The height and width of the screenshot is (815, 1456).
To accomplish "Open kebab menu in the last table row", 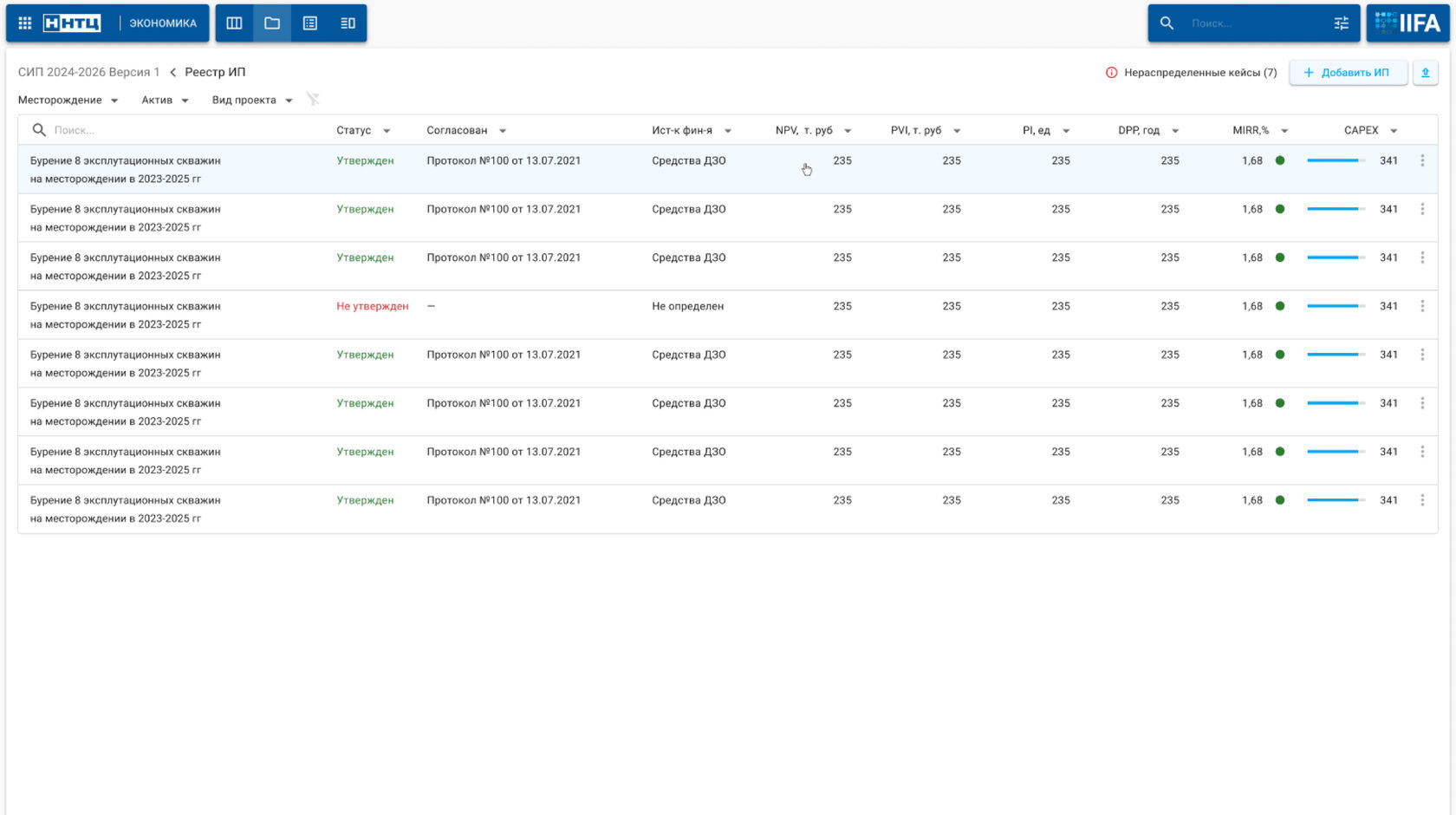I will pyautogui.click(x=1422, y=500).
